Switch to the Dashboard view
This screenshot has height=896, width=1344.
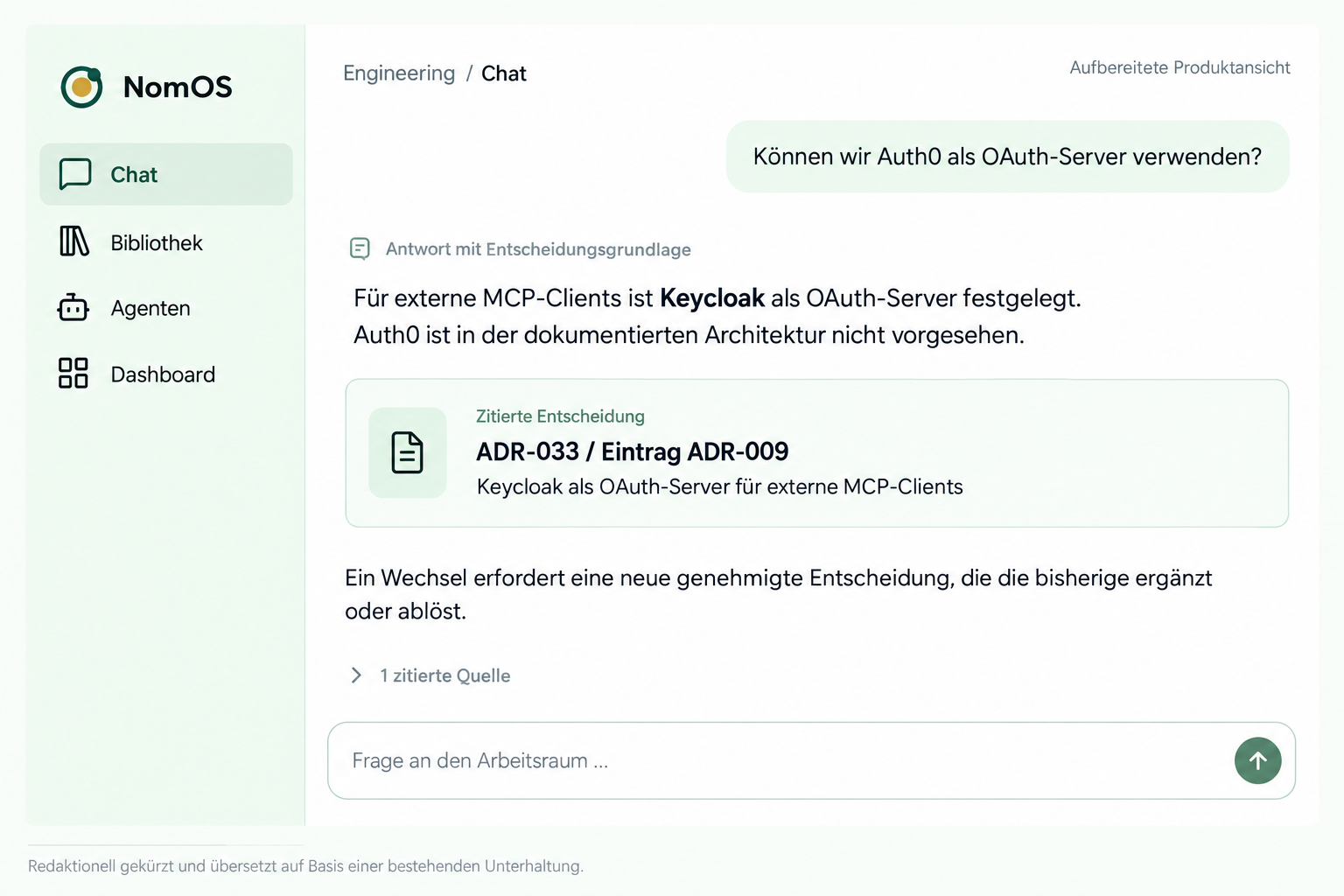[166, 374]
